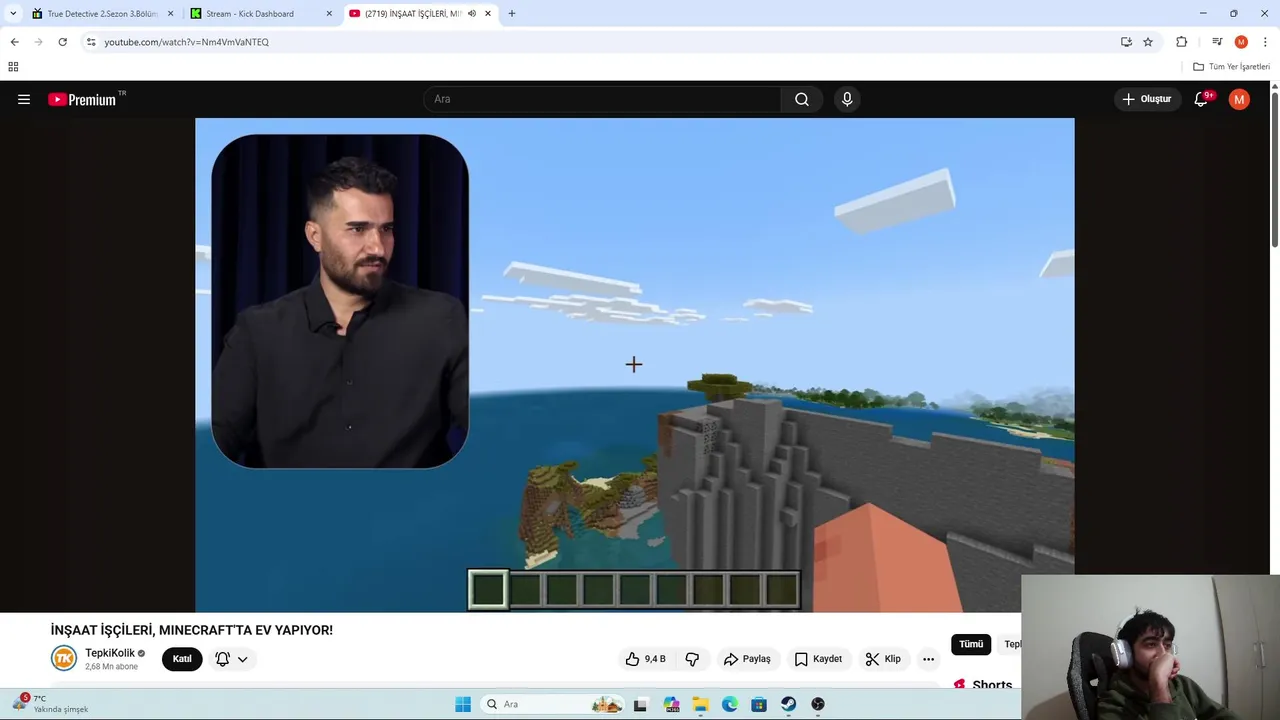Open TepkiKolik channel avatar
1280x720 pixels.
[x=64, y=658]
